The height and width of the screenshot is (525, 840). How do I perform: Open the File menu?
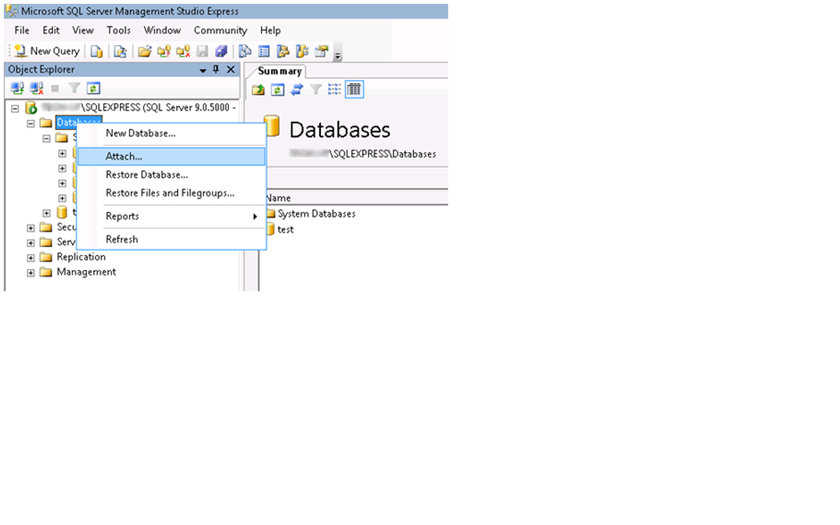click(x=22, y=31)
